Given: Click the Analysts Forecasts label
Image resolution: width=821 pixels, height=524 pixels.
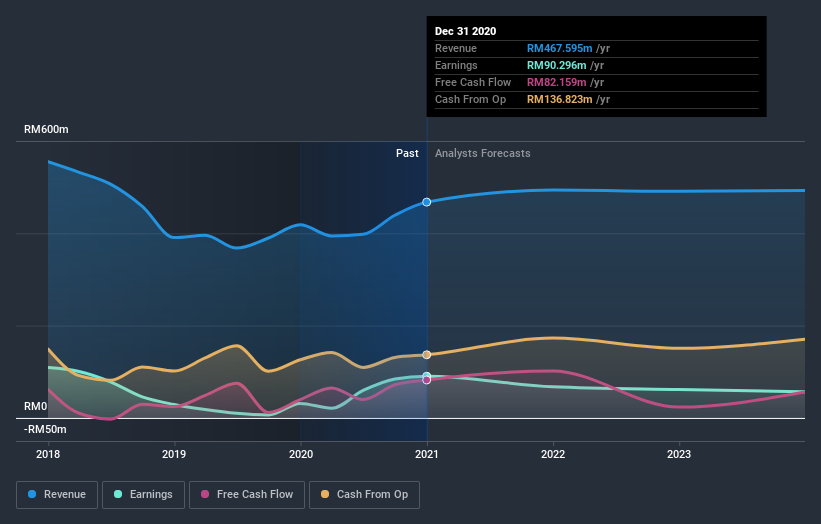Looking at the screenshot, I should 483,153.
